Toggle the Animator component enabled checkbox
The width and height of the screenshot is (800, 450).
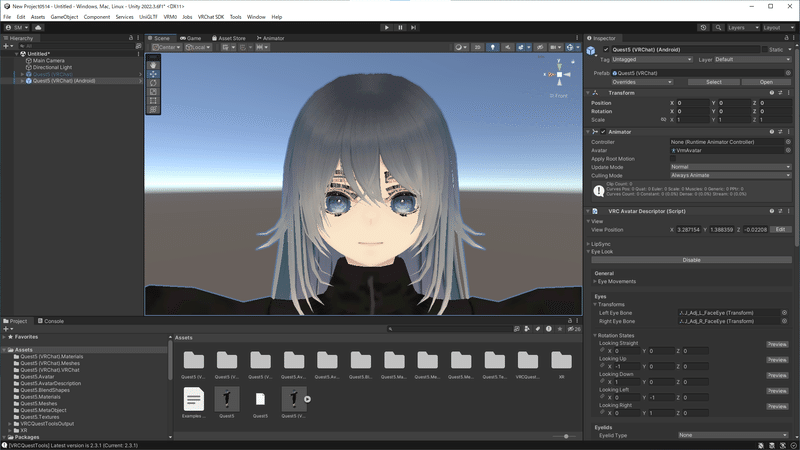pos(603,132)
